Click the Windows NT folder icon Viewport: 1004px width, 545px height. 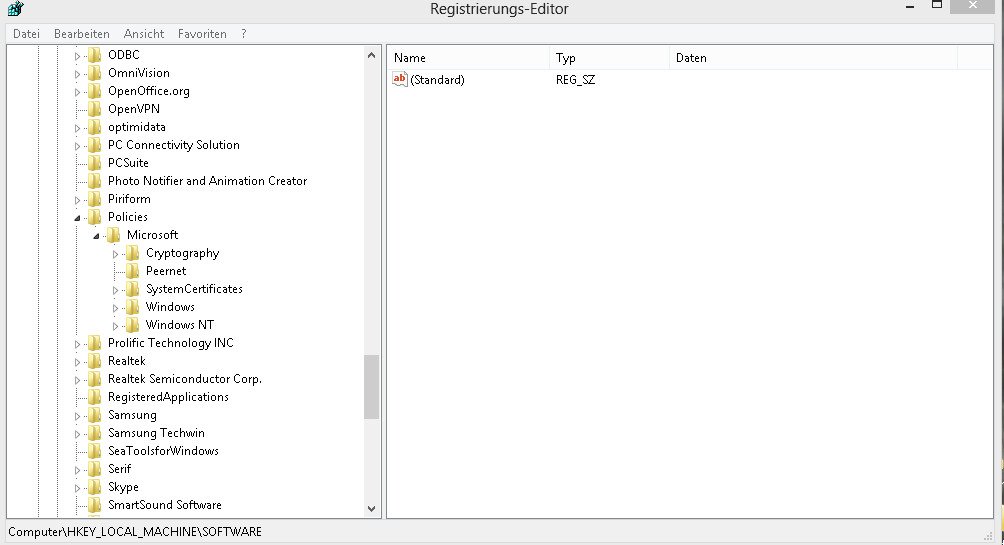(x=133, y=325)
